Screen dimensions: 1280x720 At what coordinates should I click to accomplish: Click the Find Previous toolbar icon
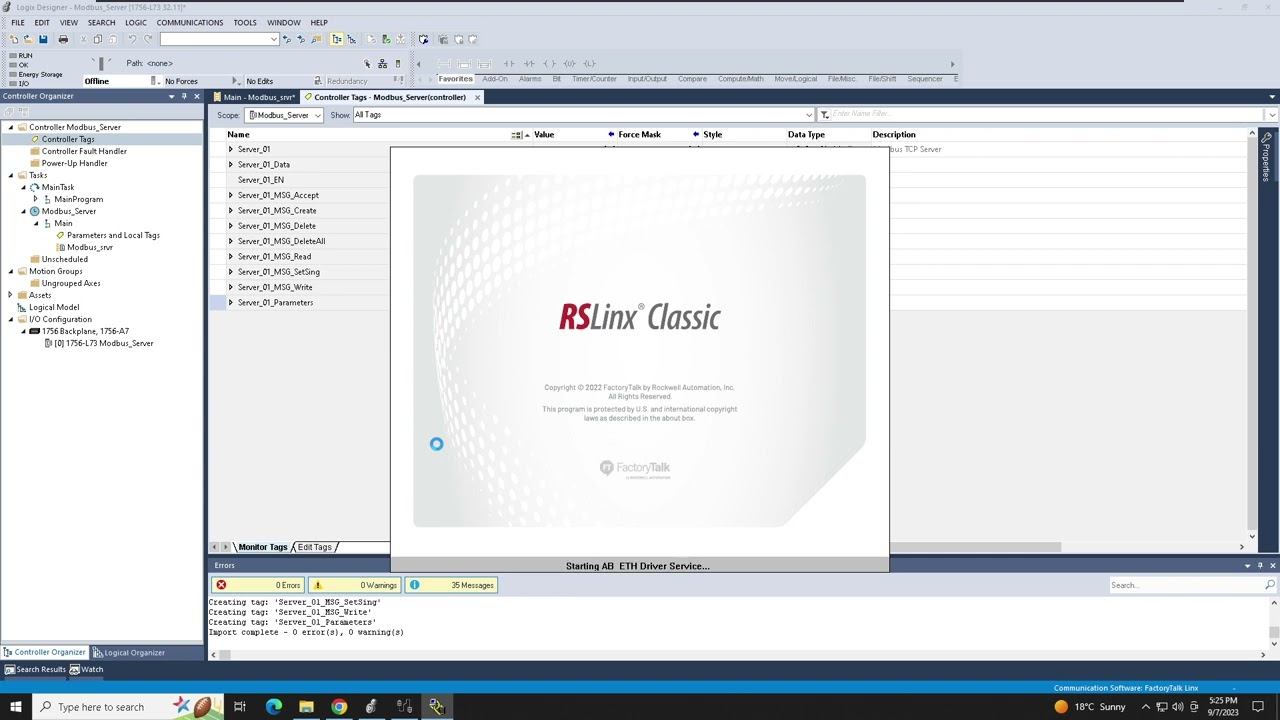click(287, 39)
